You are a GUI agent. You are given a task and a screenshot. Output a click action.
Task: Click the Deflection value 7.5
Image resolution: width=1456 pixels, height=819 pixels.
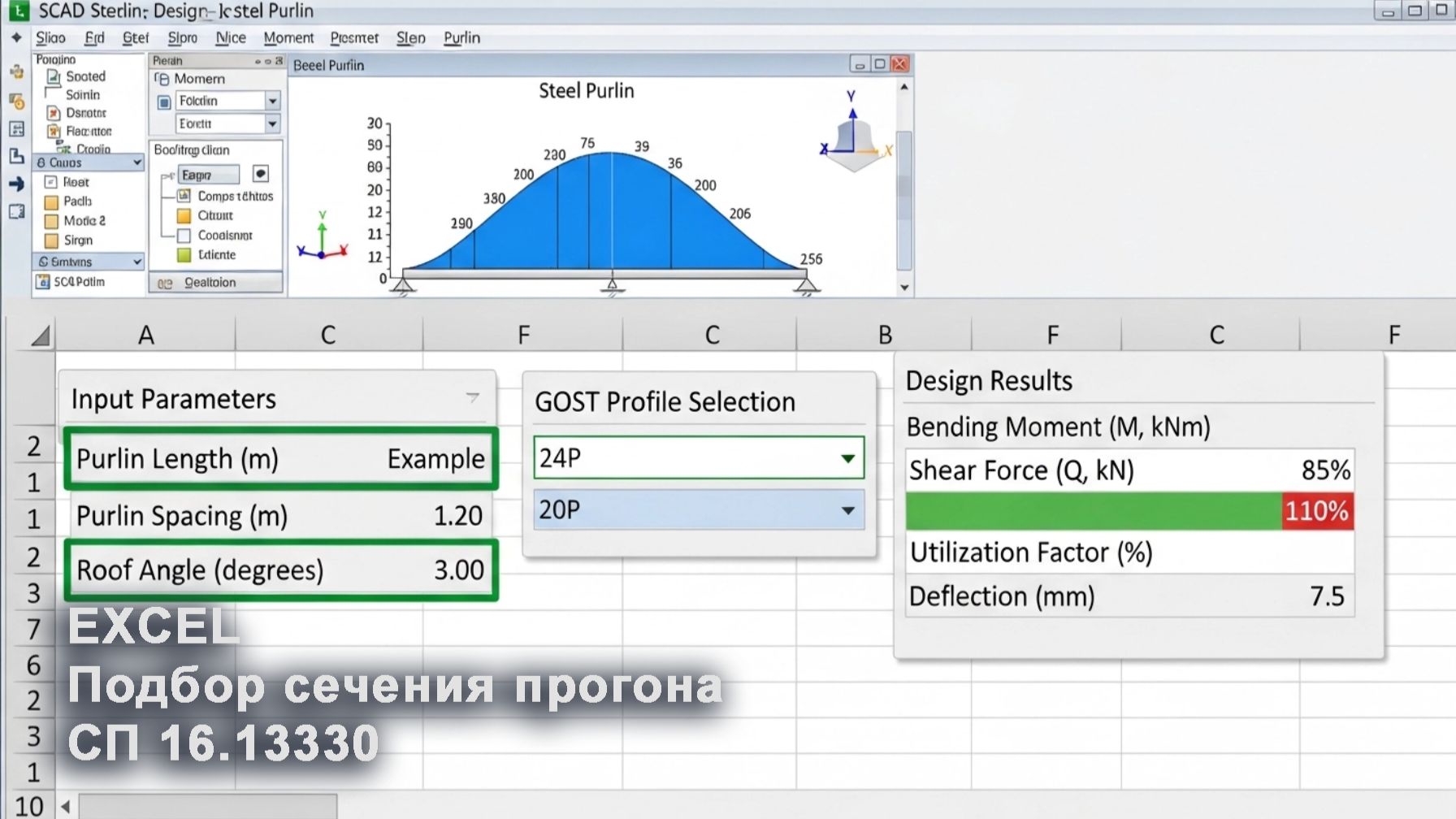pyautogui.click(x=1327, y=596)
